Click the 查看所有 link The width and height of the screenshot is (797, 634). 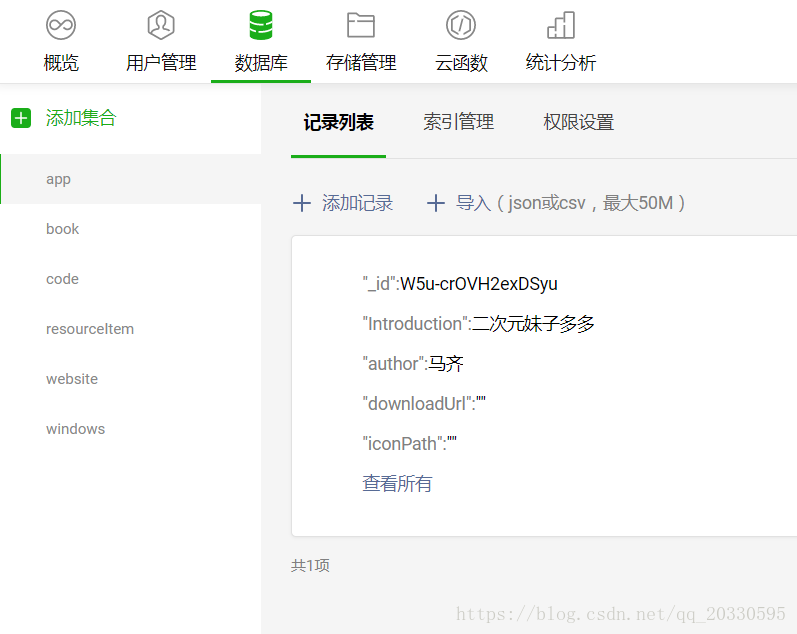click(x=397, y=484)
